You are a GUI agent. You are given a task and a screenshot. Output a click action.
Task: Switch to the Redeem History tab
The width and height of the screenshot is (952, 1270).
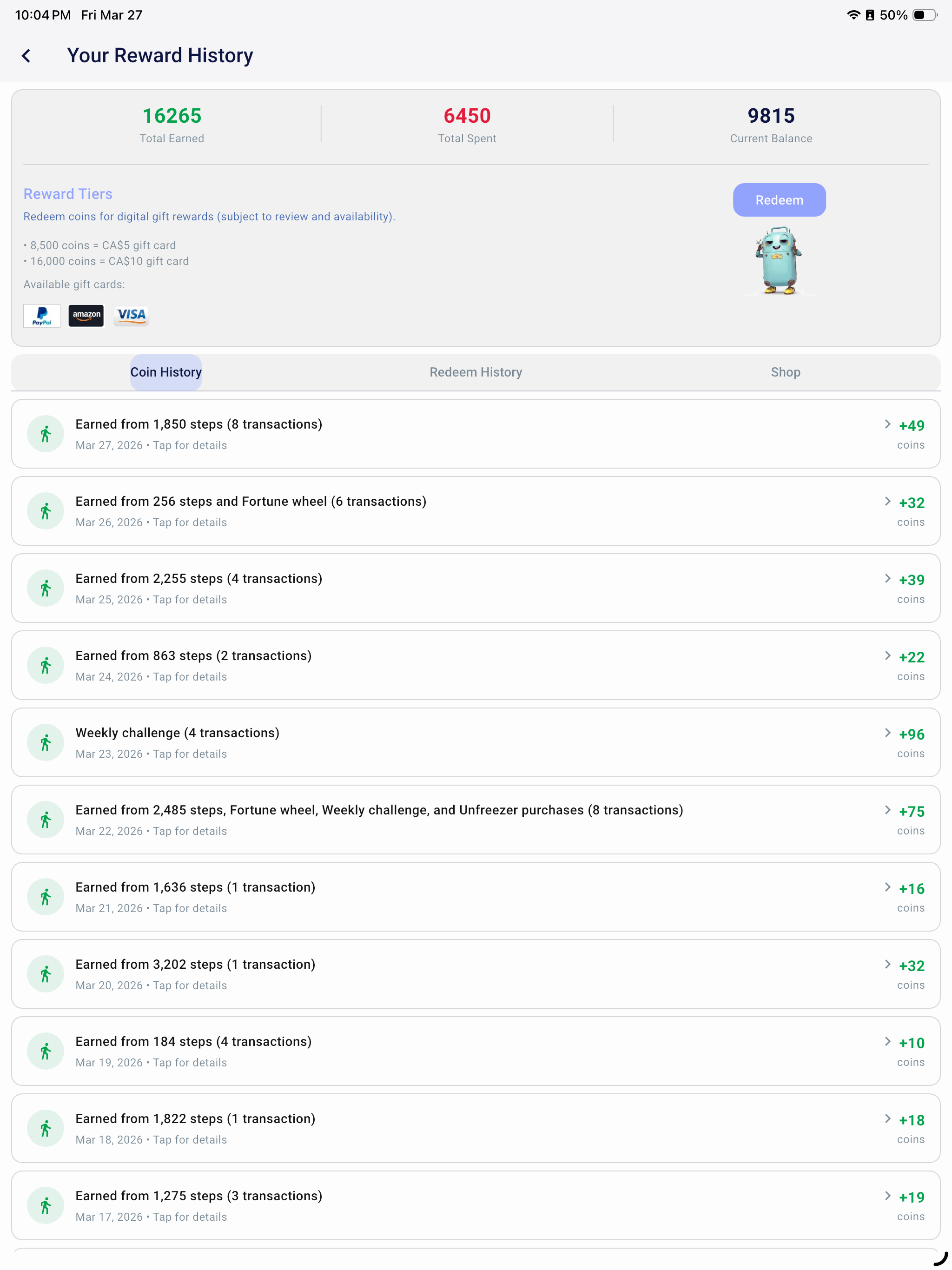(476, 372)
